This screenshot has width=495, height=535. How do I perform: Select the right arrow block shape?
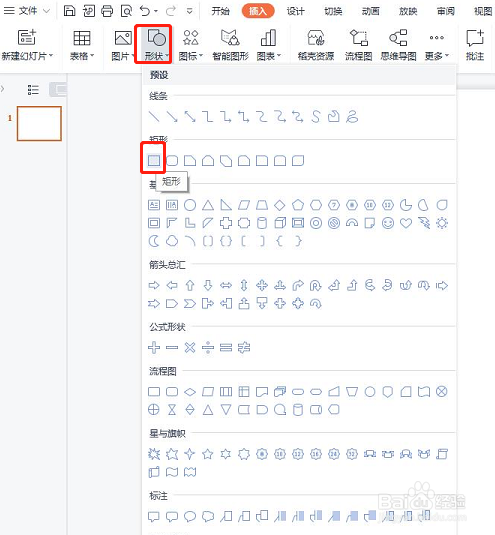coord(154,285)
